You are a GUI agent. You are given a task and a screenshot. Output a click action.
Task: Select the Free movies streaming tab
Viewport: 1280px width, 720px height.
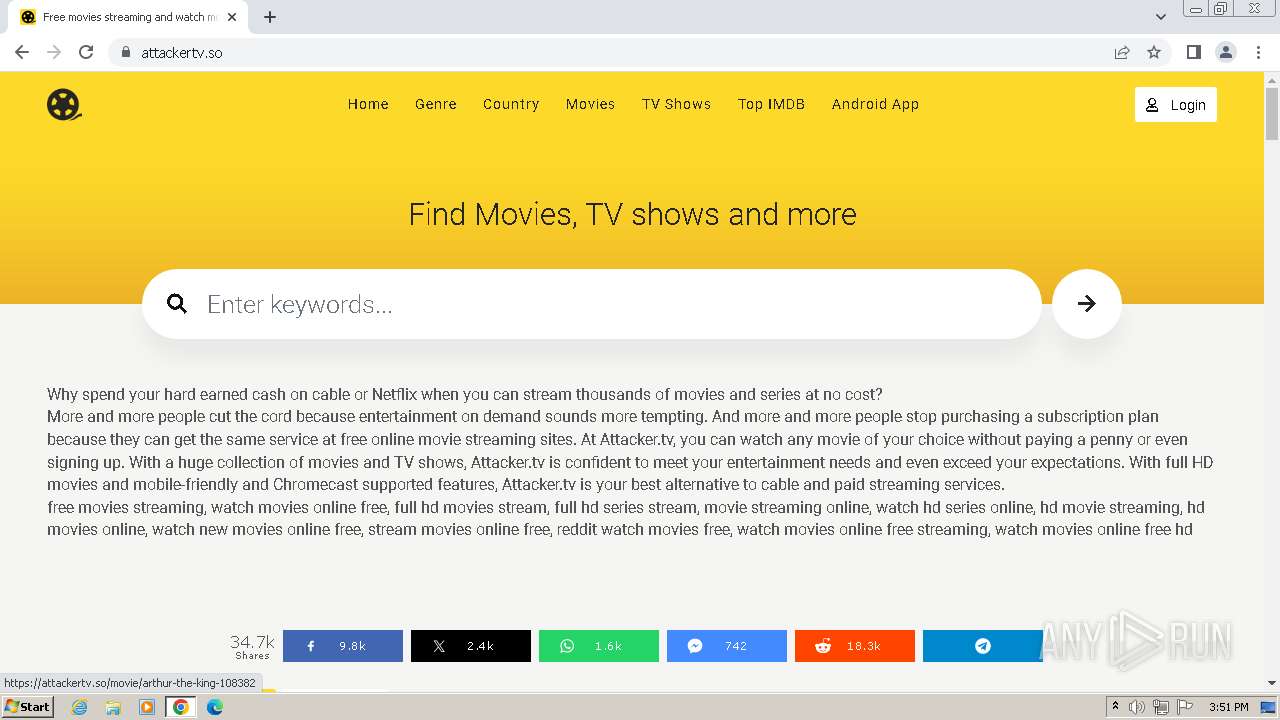coord(130,17)
